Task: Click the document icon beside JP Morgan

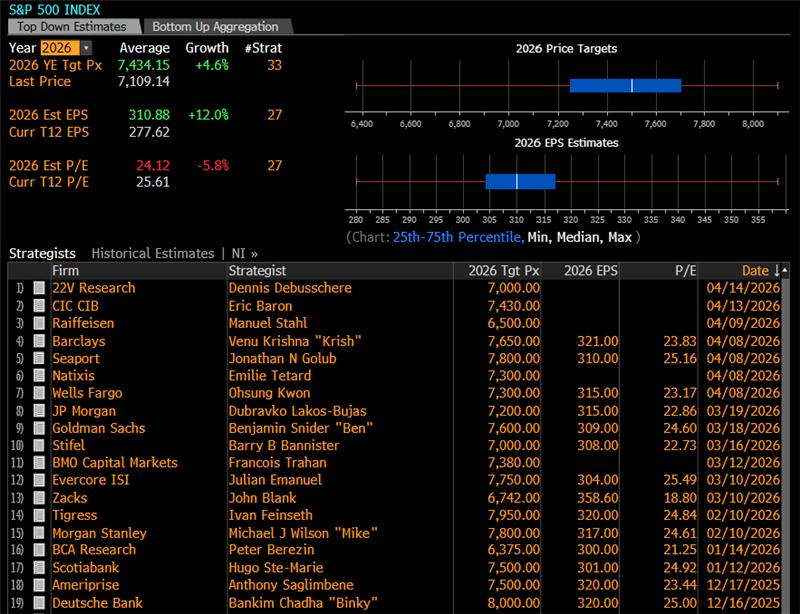Action: 39,411
